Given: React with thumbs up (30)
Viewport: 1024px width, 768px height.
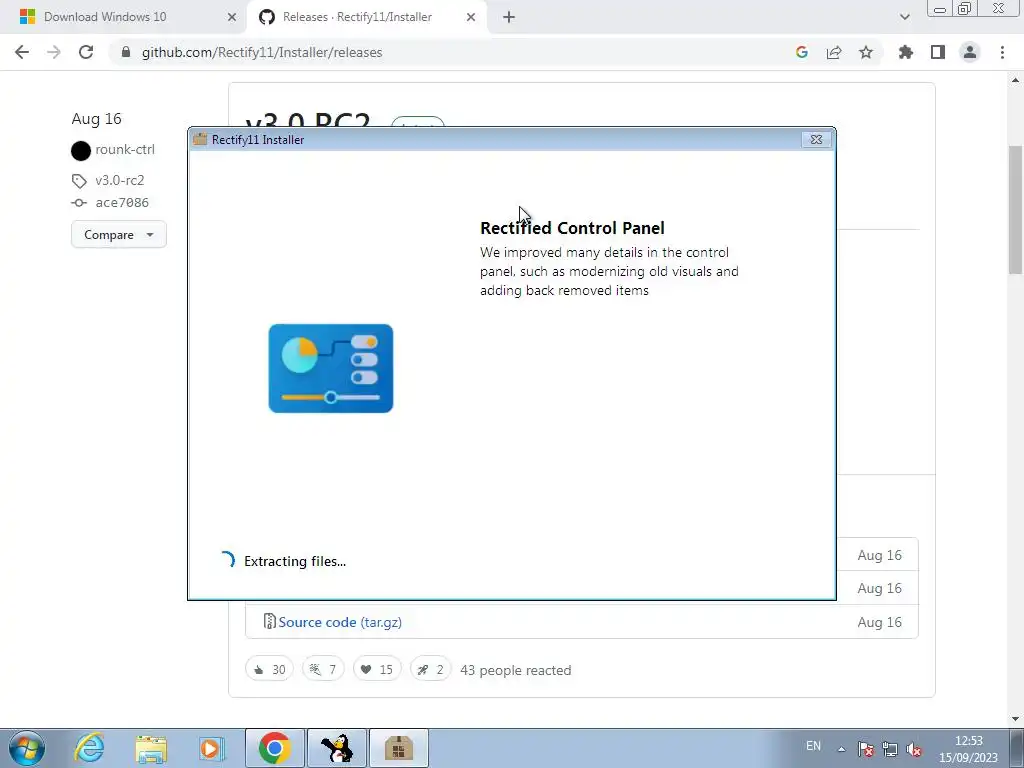Looking at the screenshot, I should click(269, 669).
